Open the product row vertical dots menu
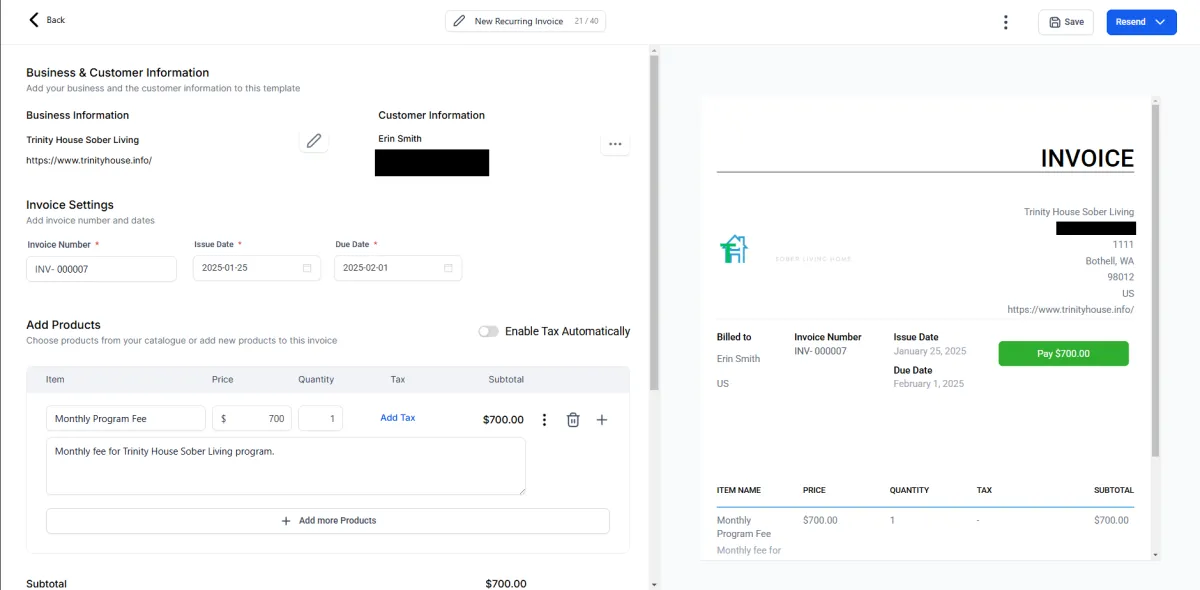This screenshot has width=1200, height=590. click(x=544, y=420)
